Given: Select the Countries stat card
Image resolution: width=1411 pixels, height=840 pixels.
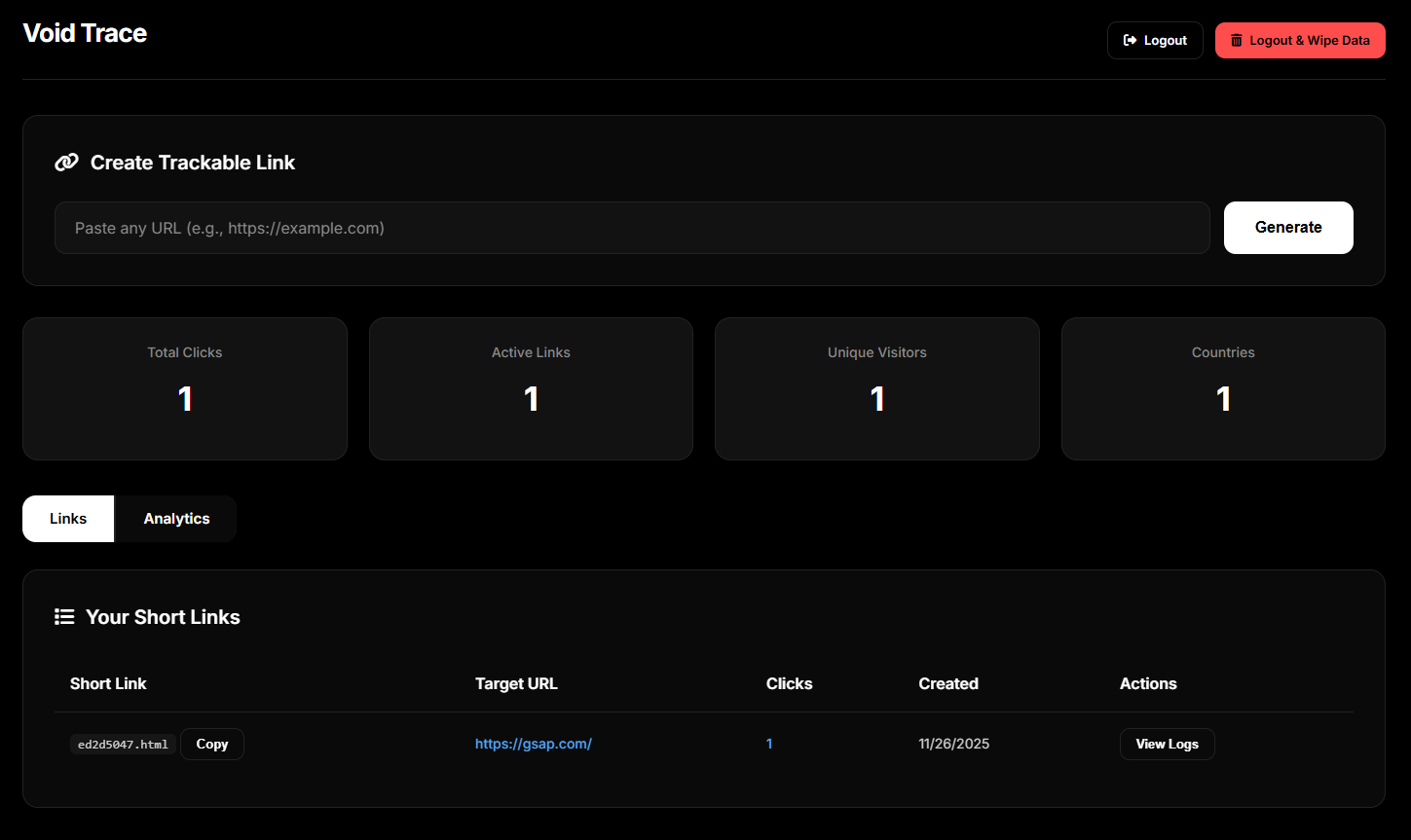Looking at the screenshot, I should coord(1223,388).
